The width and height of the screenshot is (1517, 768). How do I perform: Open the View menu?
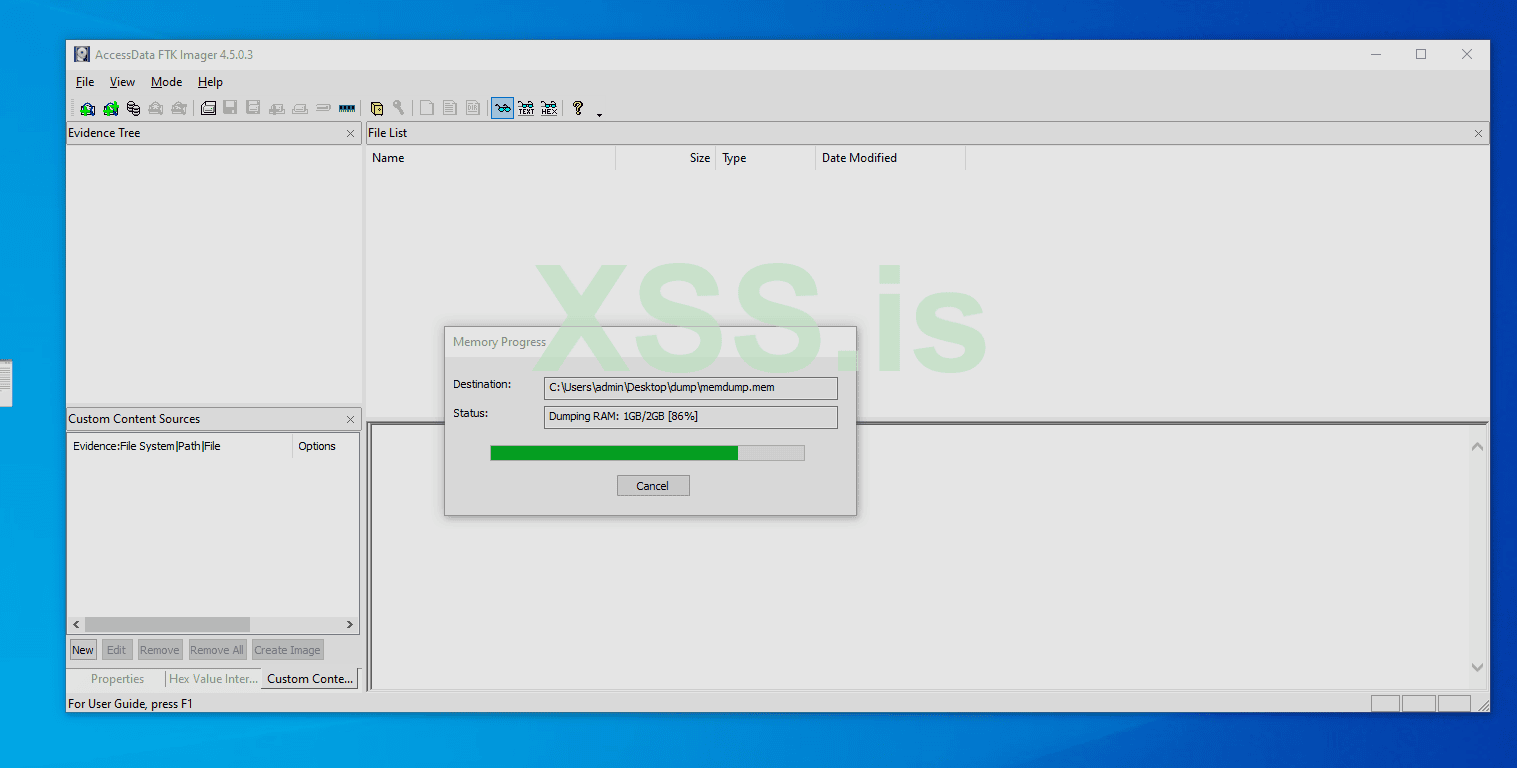[122, 82]
